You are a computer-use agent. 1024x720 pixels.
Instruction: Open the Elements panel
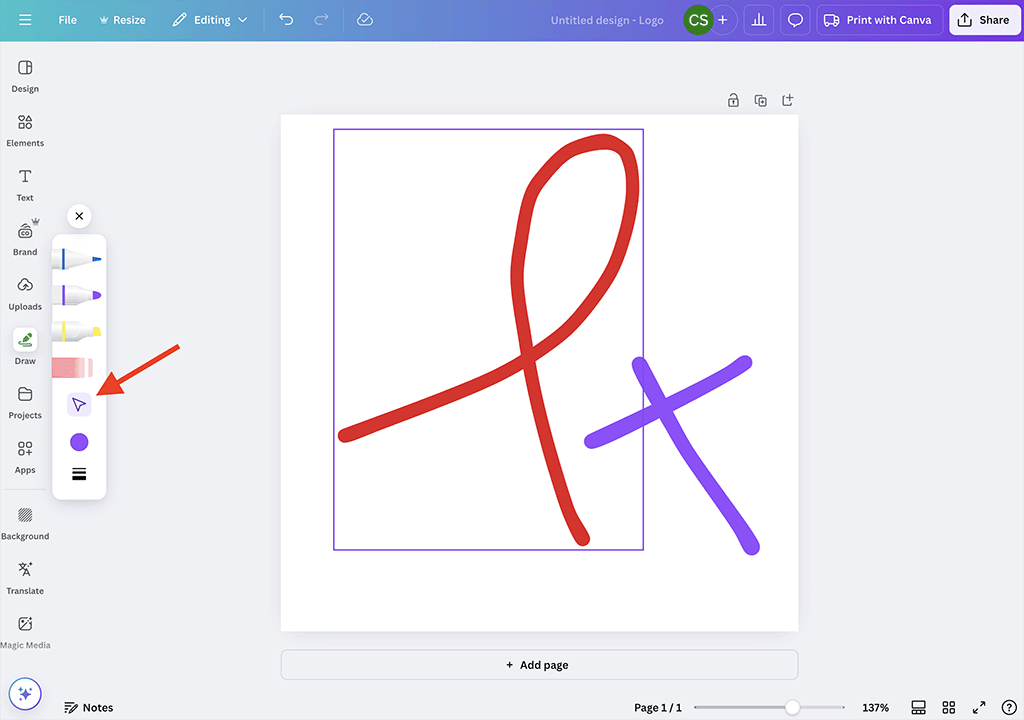[x=25, y=131]
